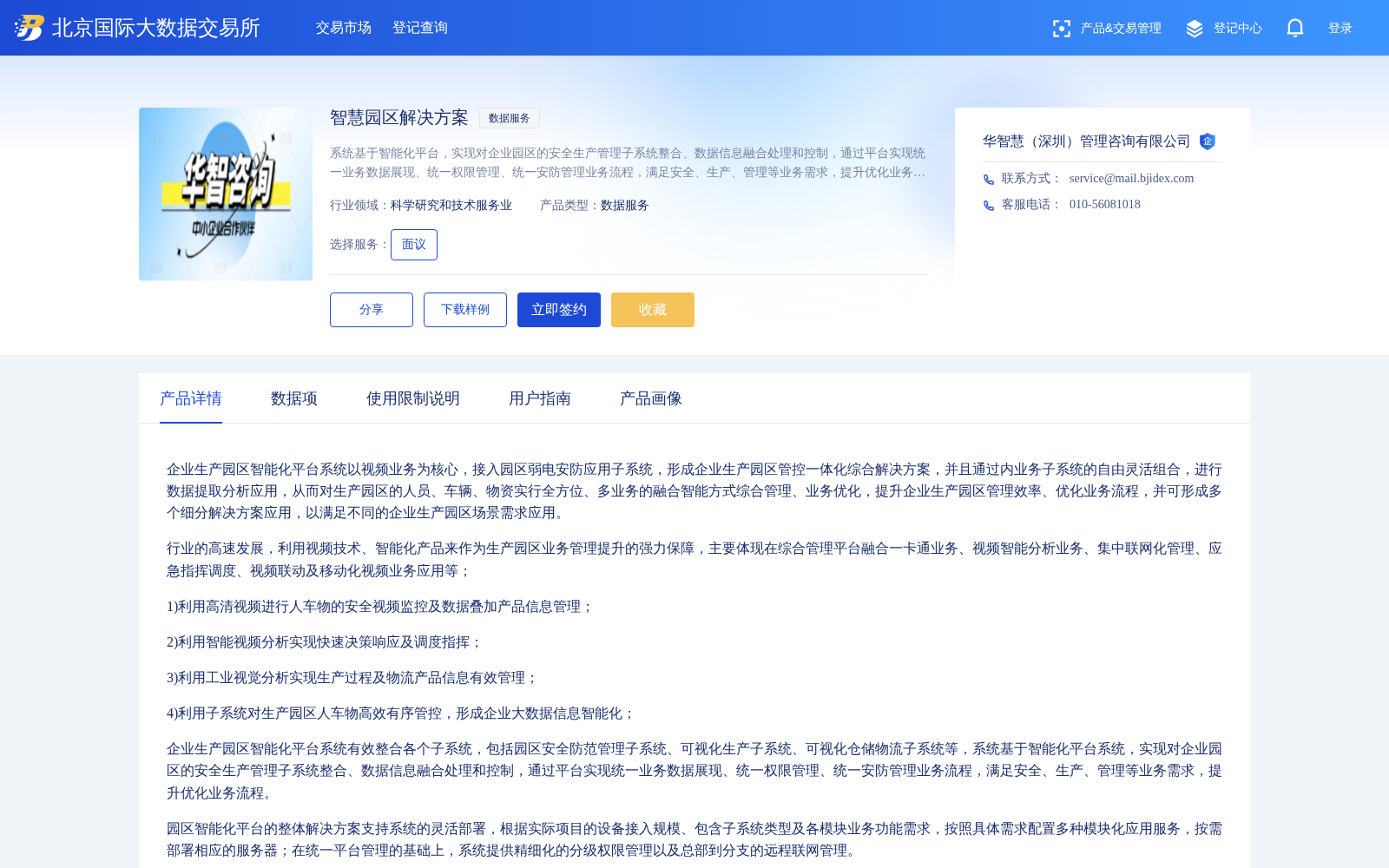
Task: Click paragraph starting 企业生产园区智能化平台系统有效整合
Action: [694, 771]
